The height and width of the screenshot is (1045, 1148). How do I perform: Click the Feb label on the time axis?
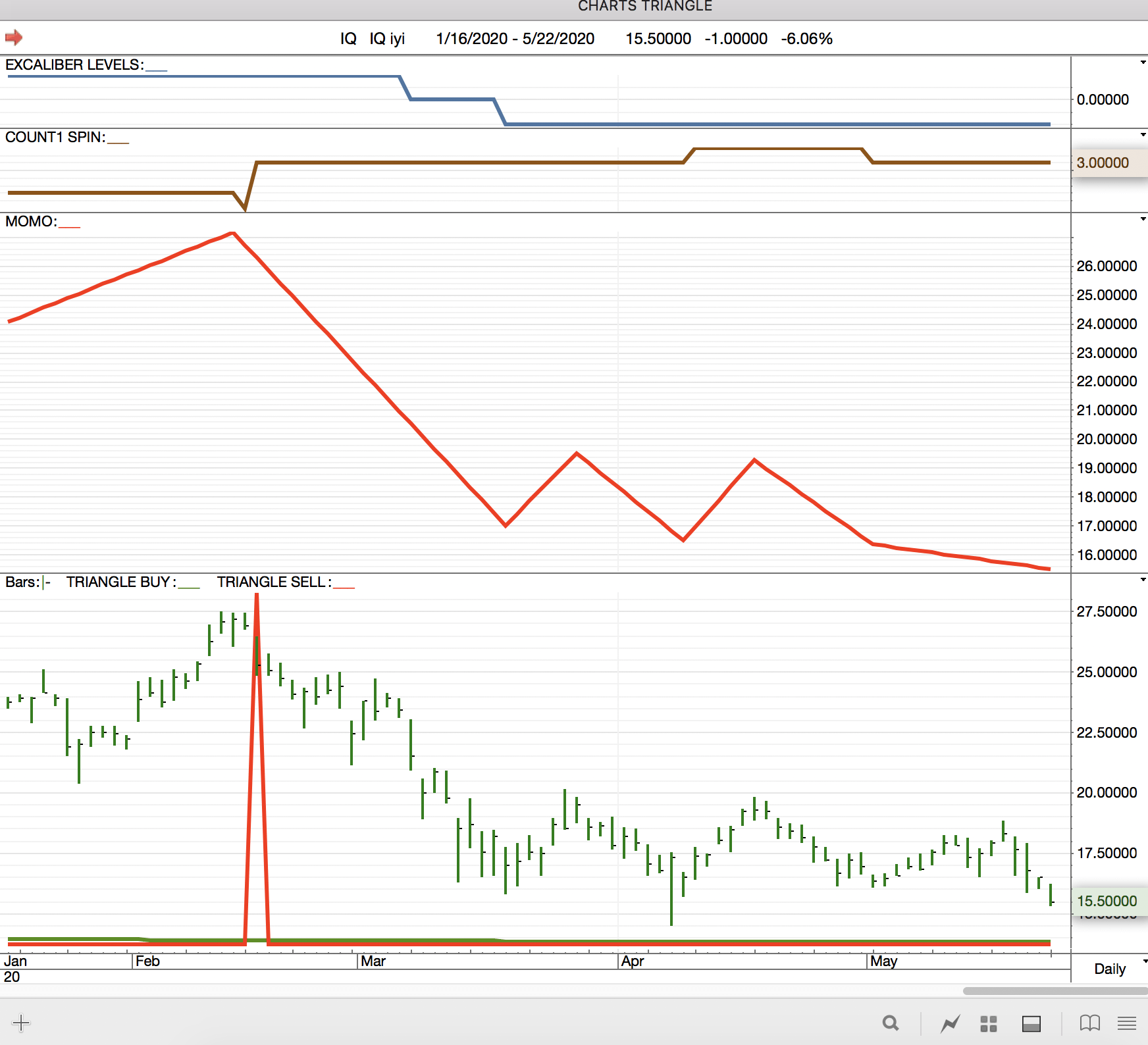click(x=147, y=961)
